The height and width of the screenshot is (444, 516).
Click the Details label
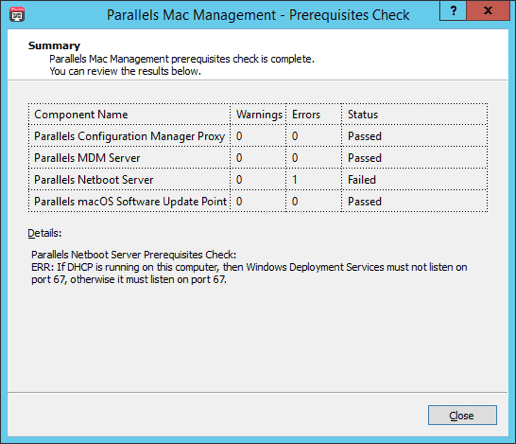click(45, 233)
